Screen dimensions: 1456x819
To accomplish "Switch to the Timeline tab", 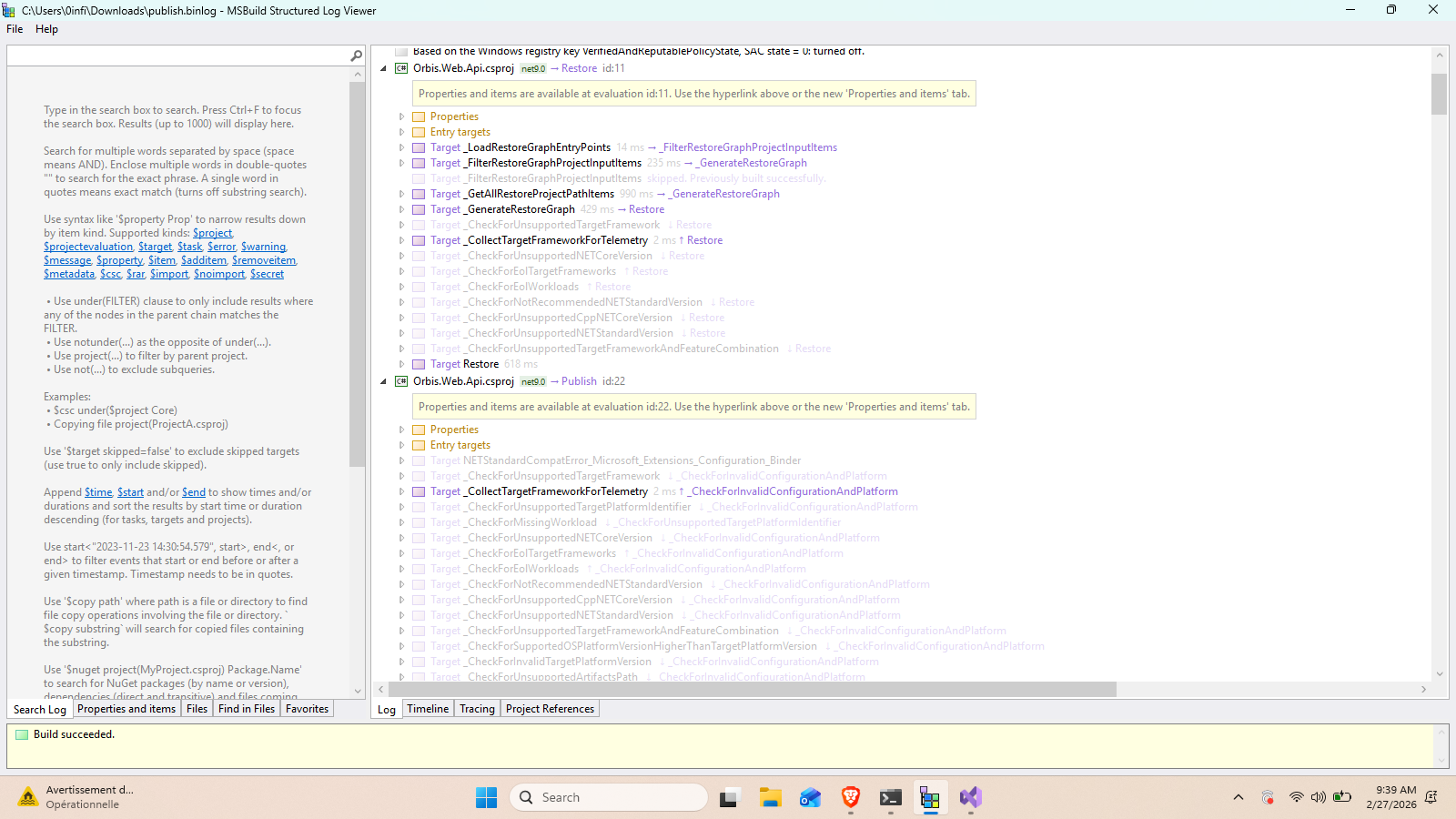I will pyautogui.click(x=428, y=708).
